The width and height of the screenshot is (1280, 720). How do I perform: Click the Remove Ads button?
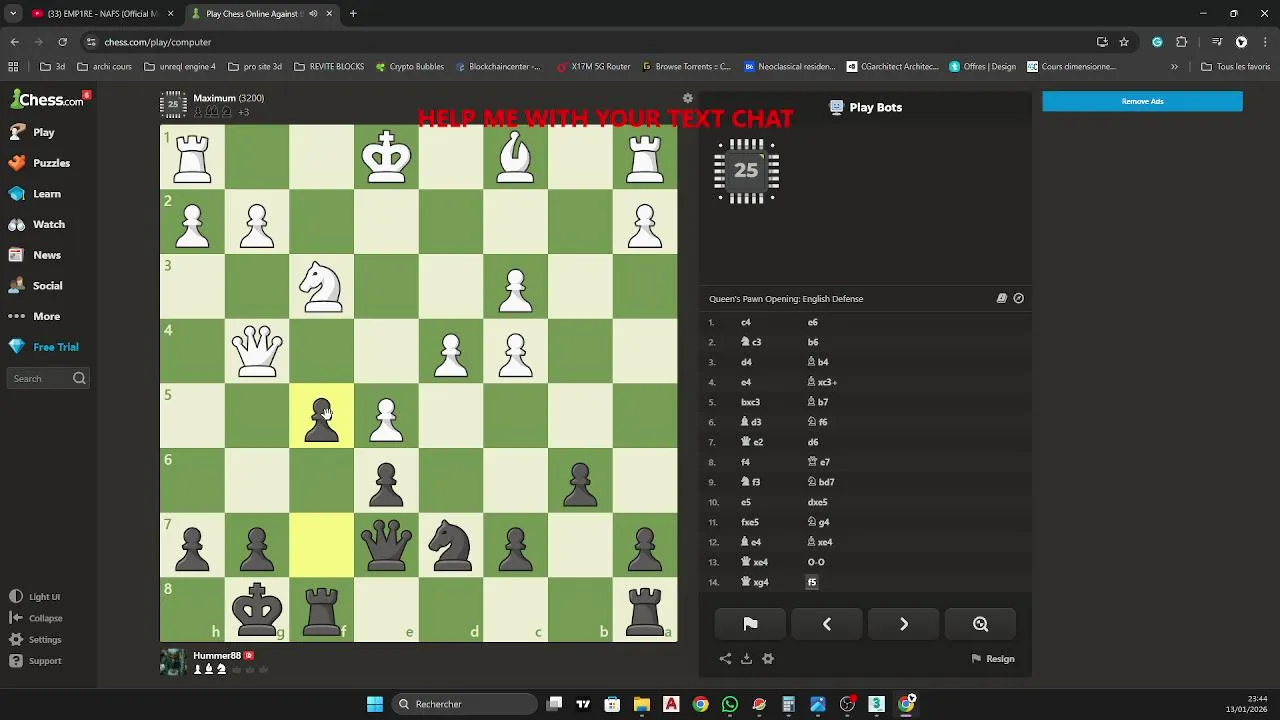click(x=1142, y=101)
